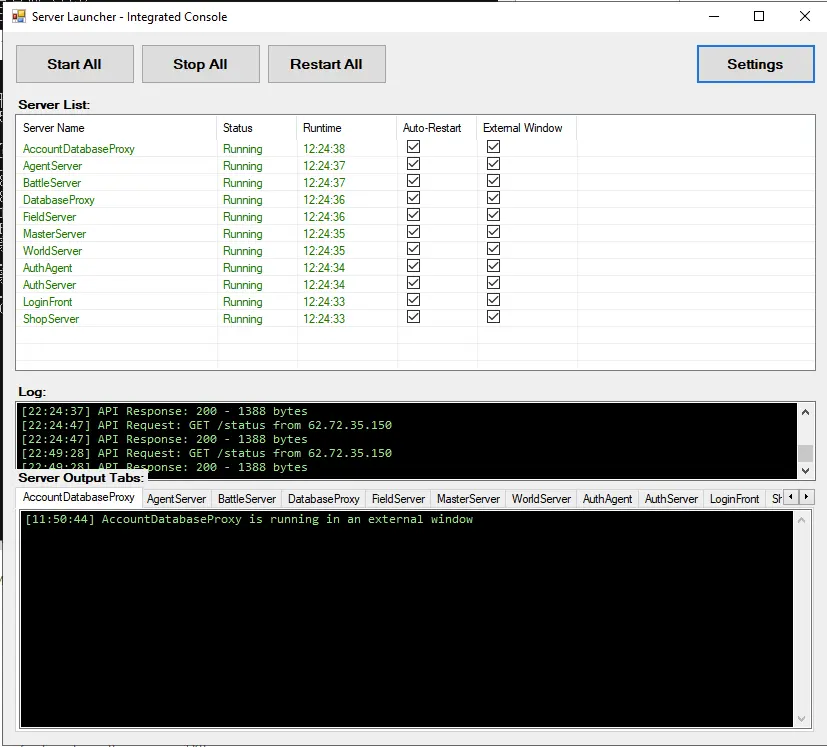Switch to the DatabaseProxy output tab
This screenshot has height=747, width=827.
(x=324, y=499)
